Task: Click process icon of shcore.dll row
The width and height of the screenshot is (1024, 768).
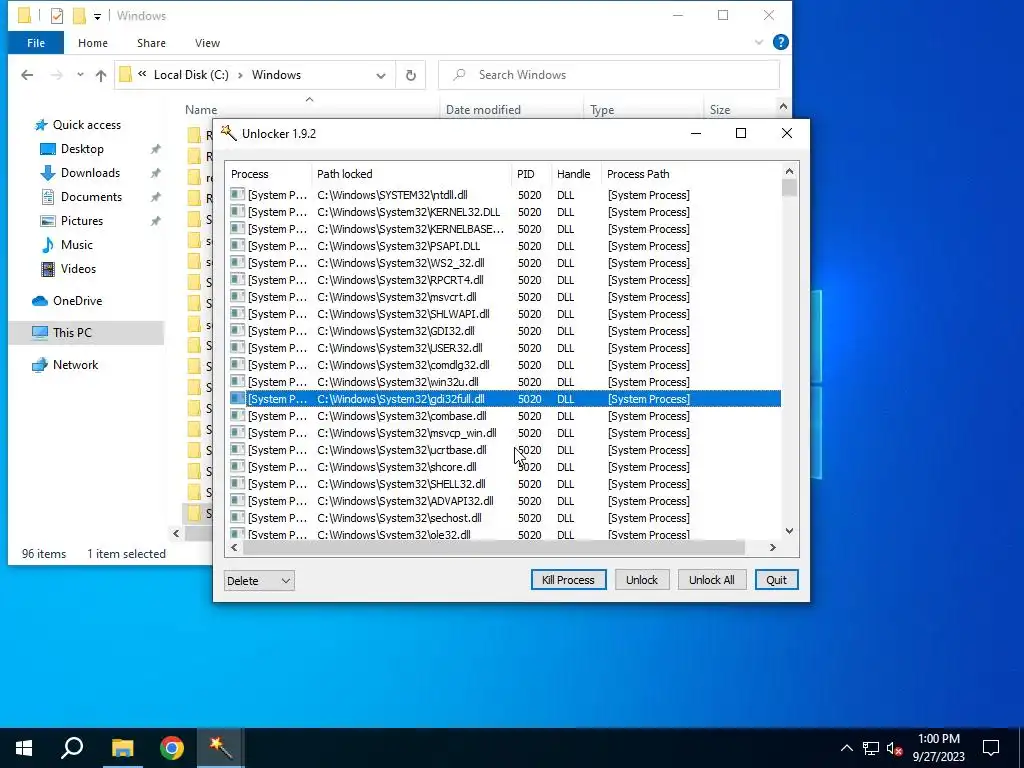Action: (238, 466)
